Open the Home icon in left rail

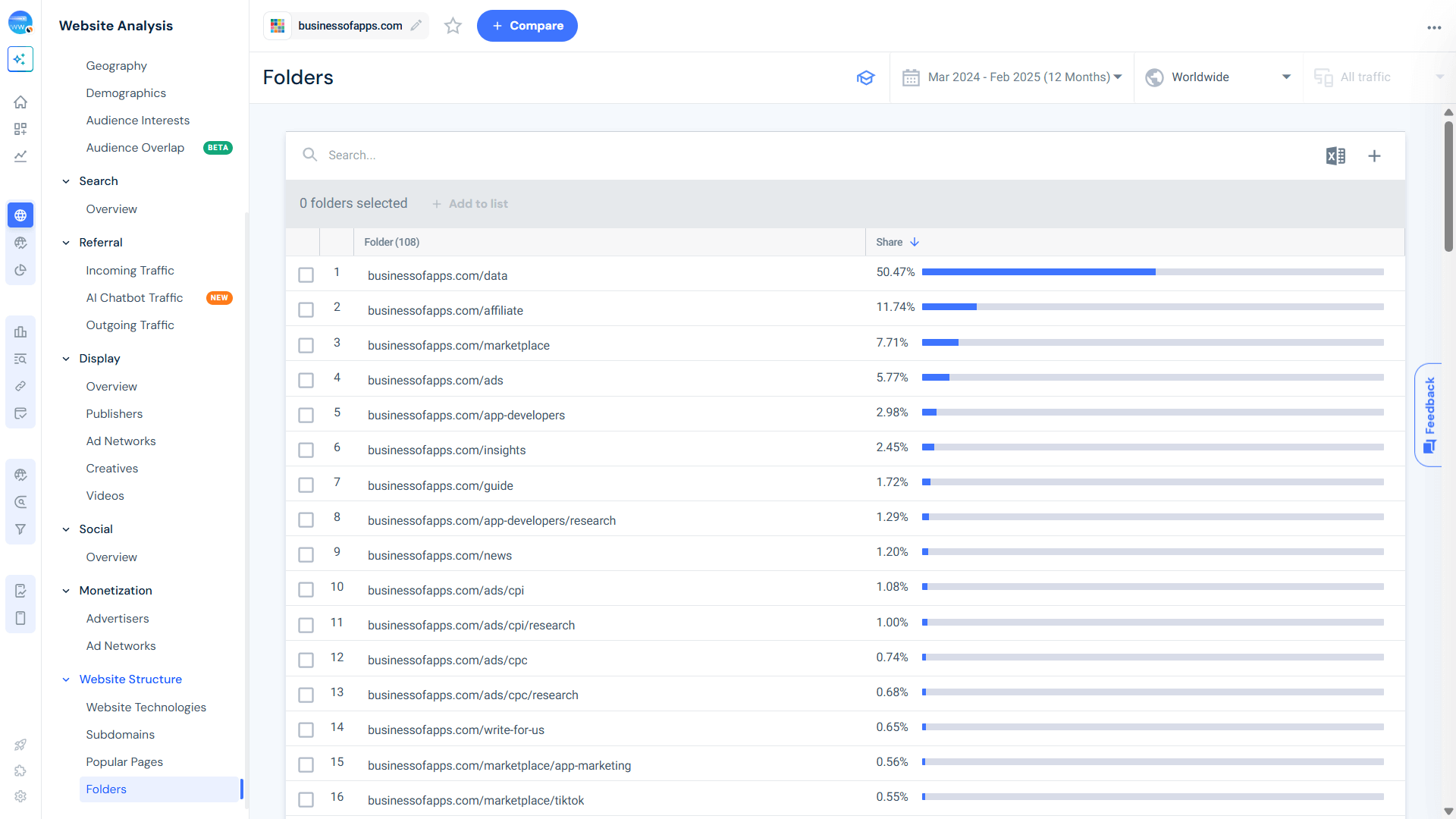(20, 102)
